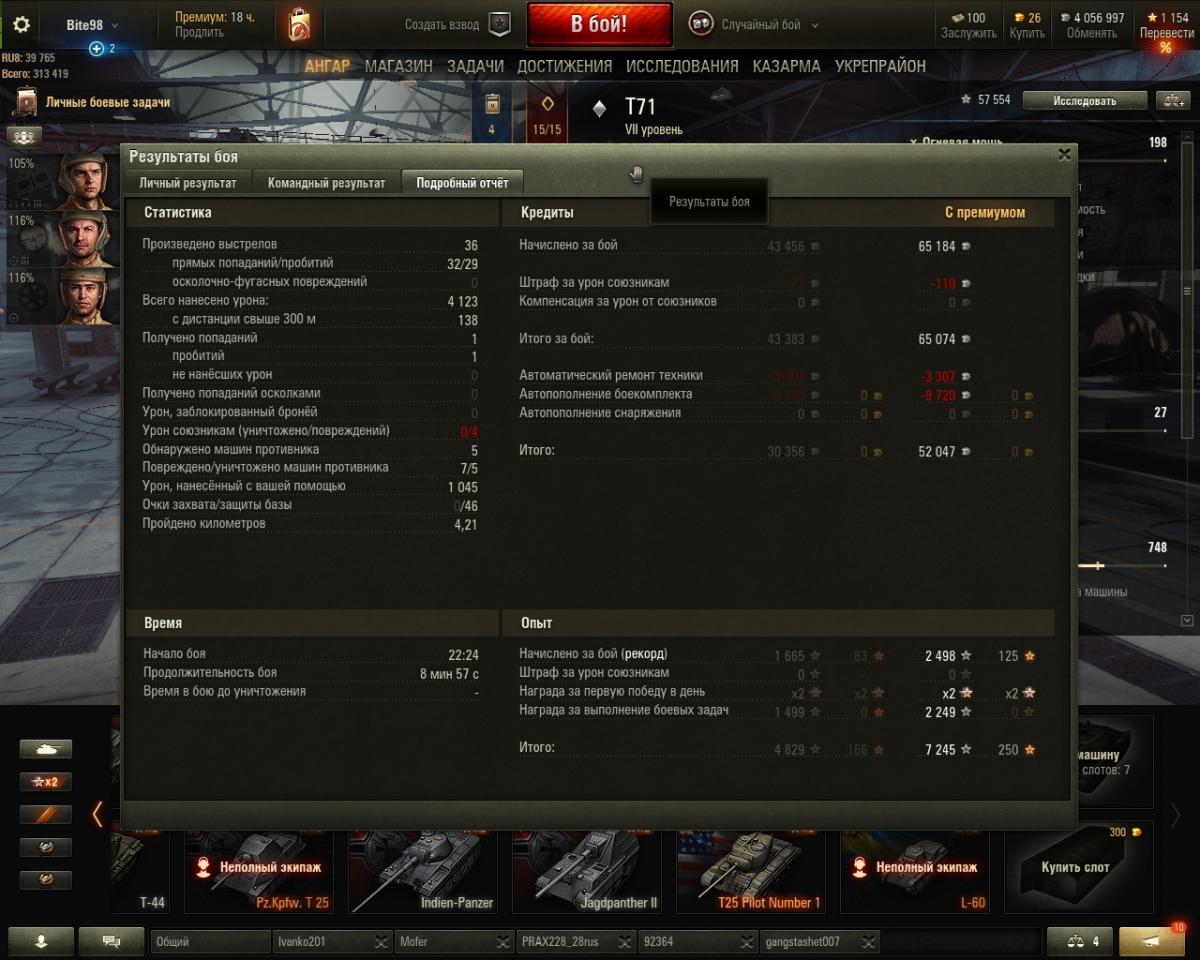Open the Общий chat channel tab
This screenshot has width=1200, height=960.
tap(210, 941)
